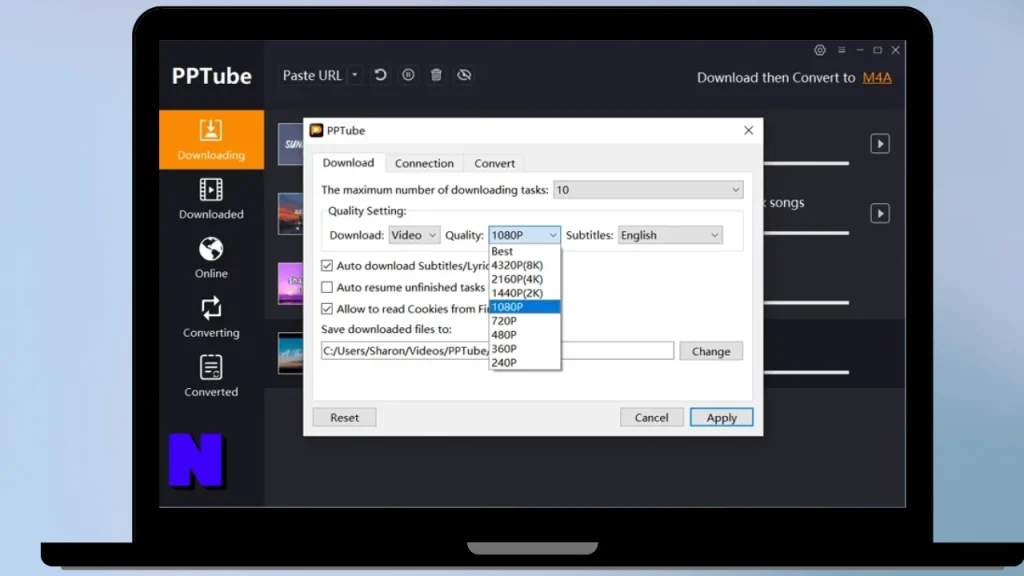Click Change save folder button
The height and width of the screenshot is (576, 1024).
711,351
